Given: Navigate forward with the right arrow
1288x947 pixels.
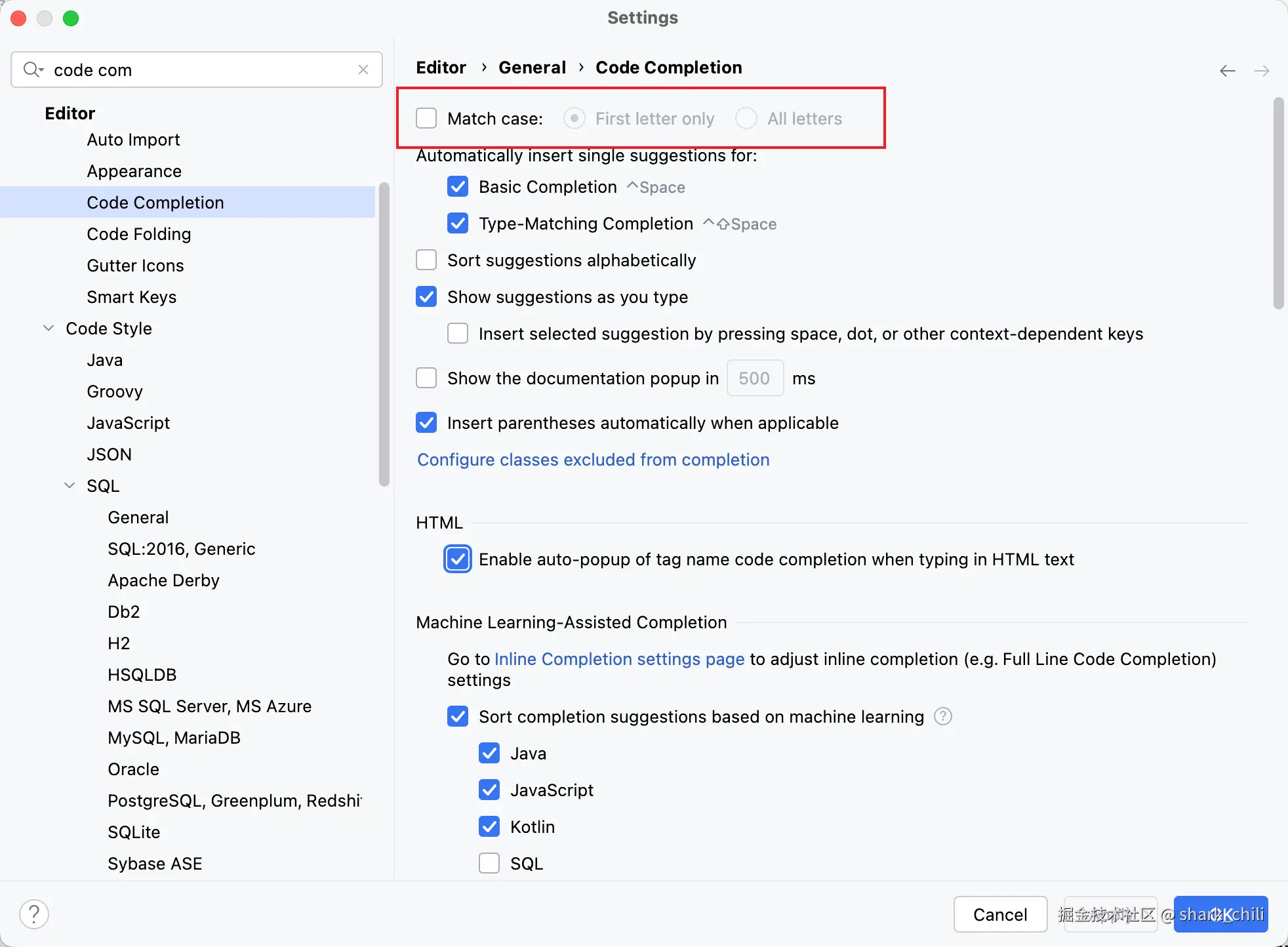Looking at the screenshot, I should tap(1261, 71).
